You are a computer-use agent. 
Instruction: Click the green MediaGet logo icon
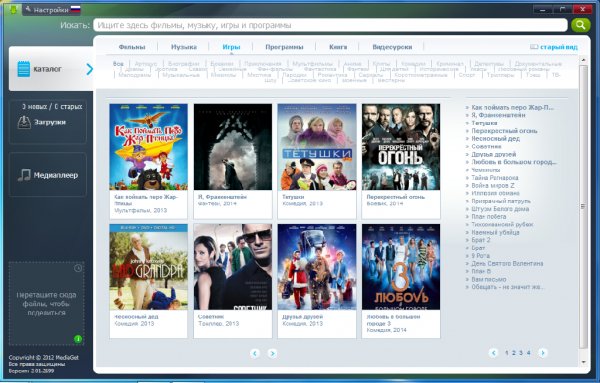(x=14, y=10)
